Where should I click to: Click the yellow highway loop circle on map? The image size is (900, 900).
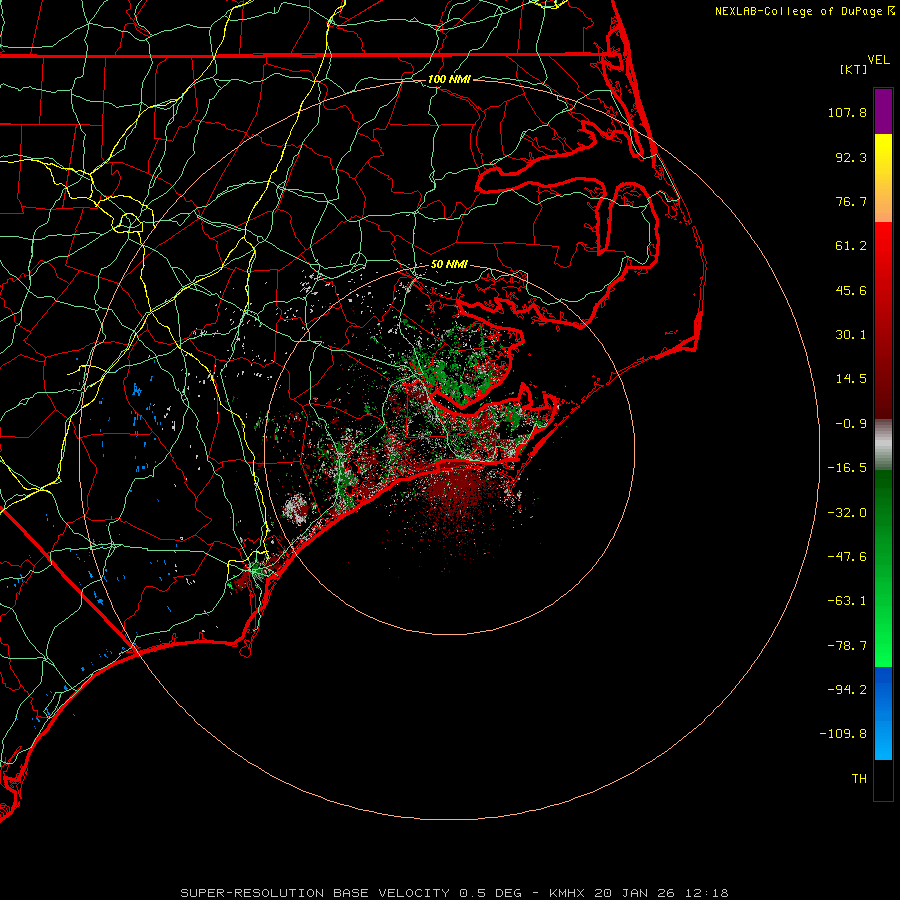129,222
